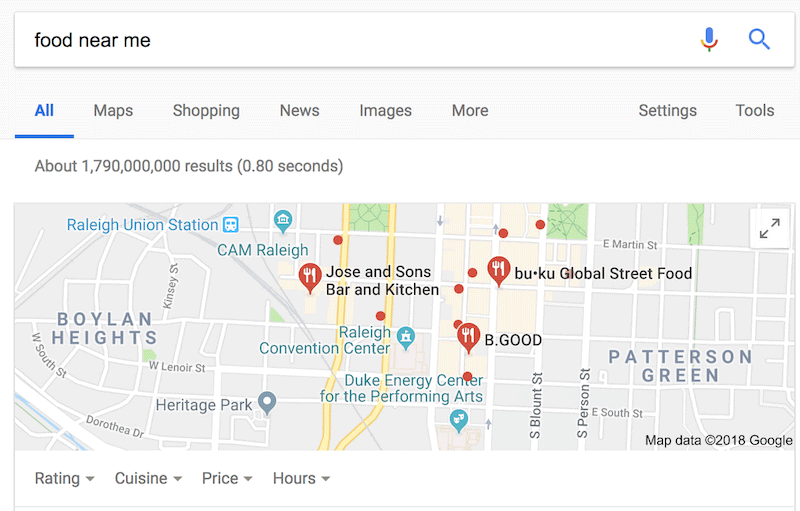The height and width of the screenshot is (511, 800).
Task: Expand the Price filter dropdown
Action: tap(227, 479)
